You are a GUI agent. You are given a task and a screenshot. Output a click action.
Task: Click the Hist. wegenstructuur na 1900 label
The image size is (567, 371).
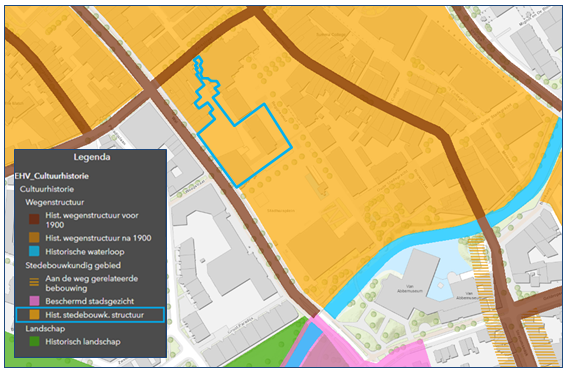[98, 238]
